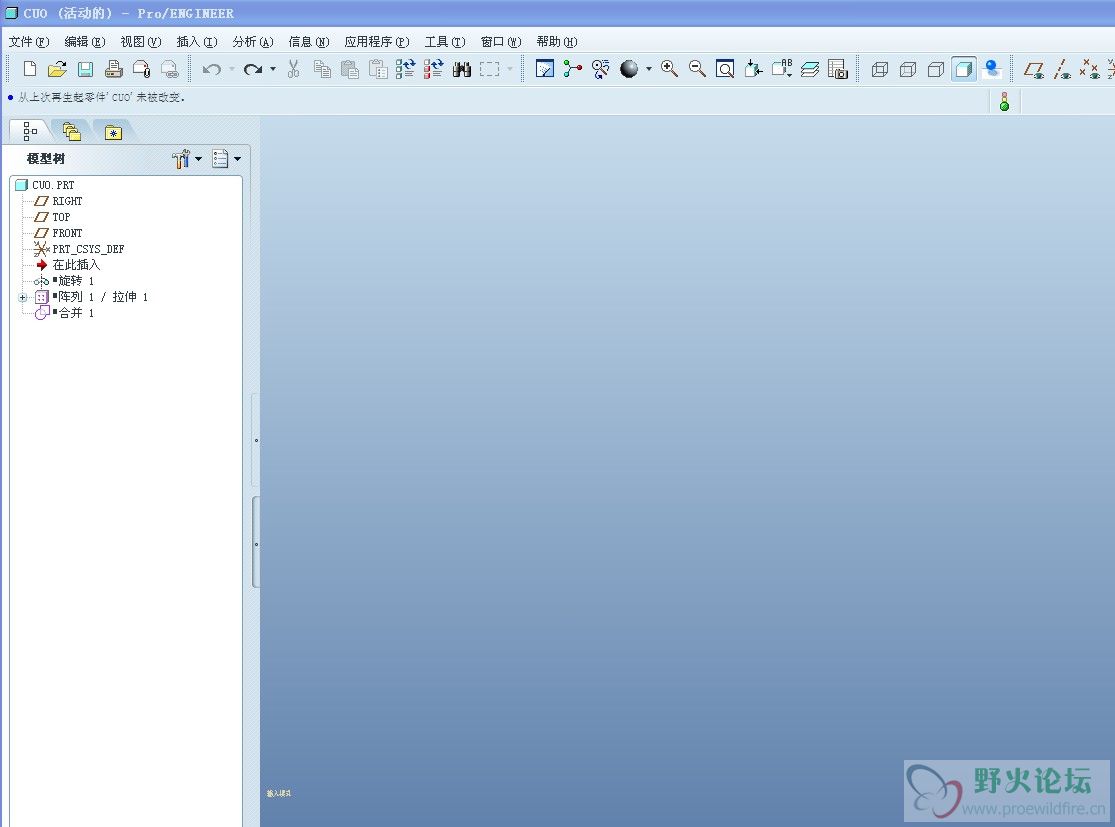
Task: Open the 插入 menu
Action: (197, 42)
